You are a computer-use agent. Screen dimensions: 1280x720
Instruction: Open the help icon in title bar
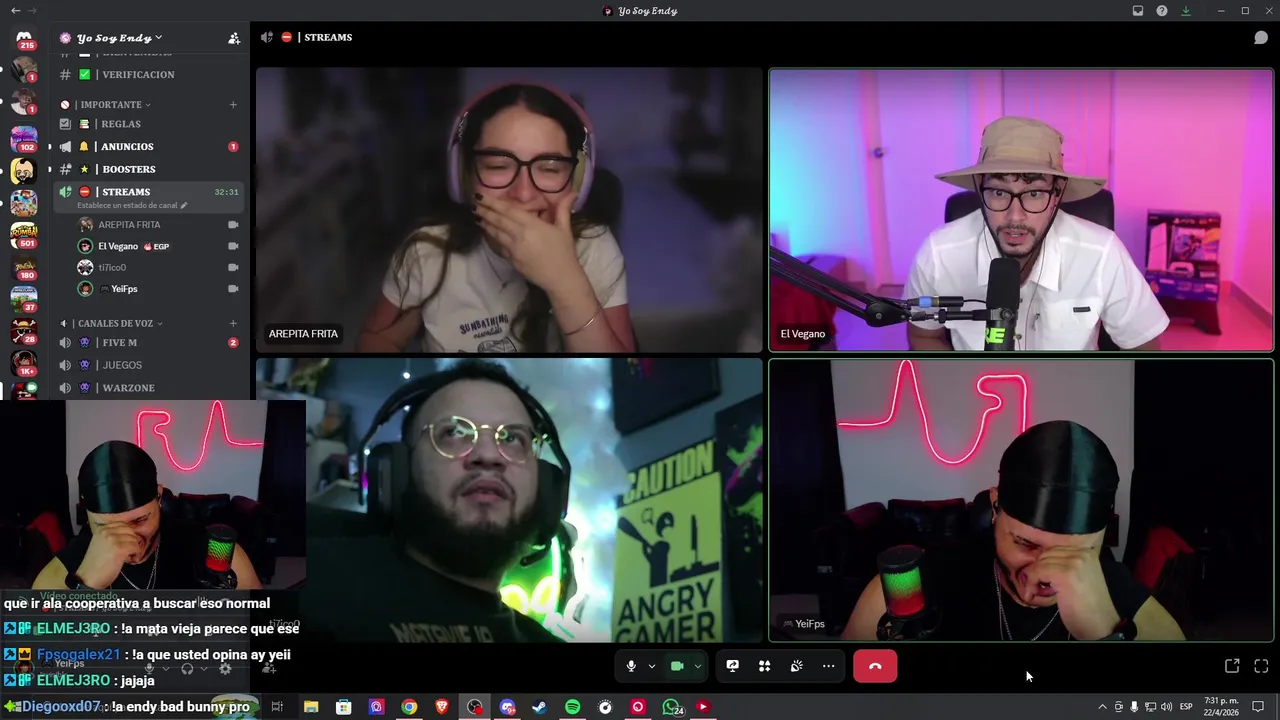(1162, 11)
